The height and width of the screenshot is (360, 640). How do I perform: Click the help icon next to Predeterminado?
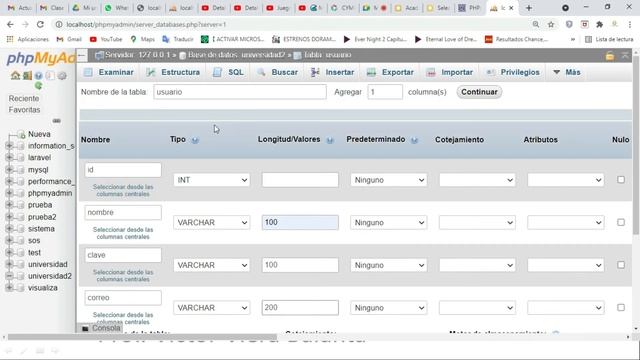(414, 140)
